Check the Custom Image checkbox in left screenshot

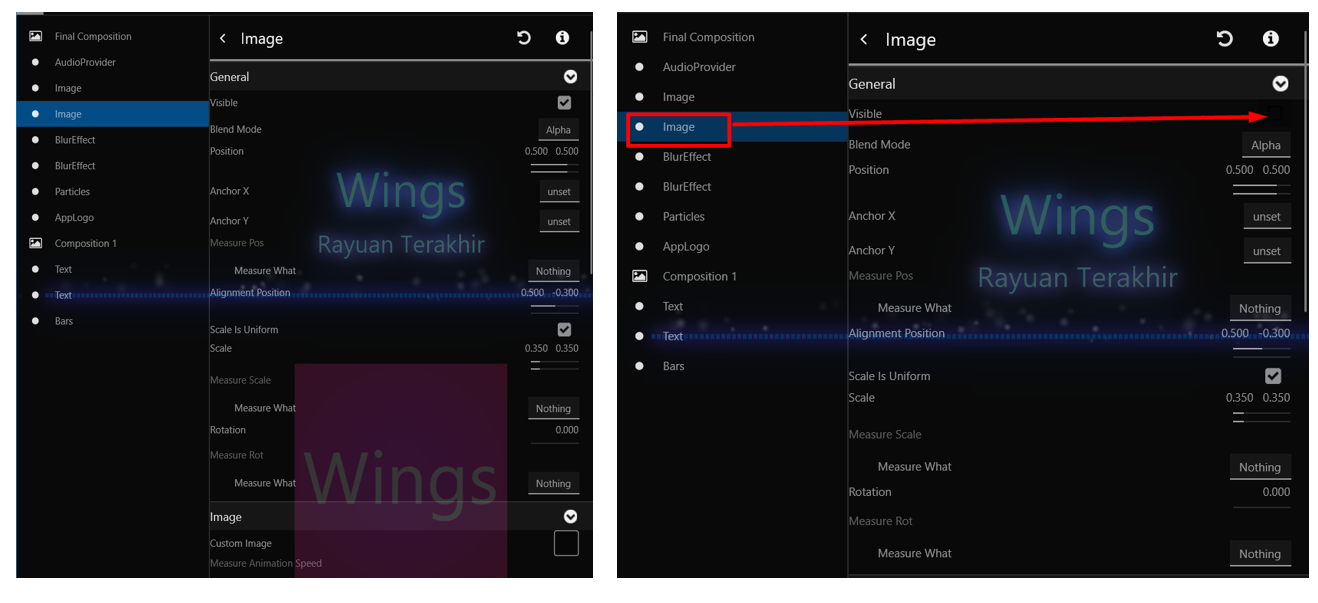point(566,543)
